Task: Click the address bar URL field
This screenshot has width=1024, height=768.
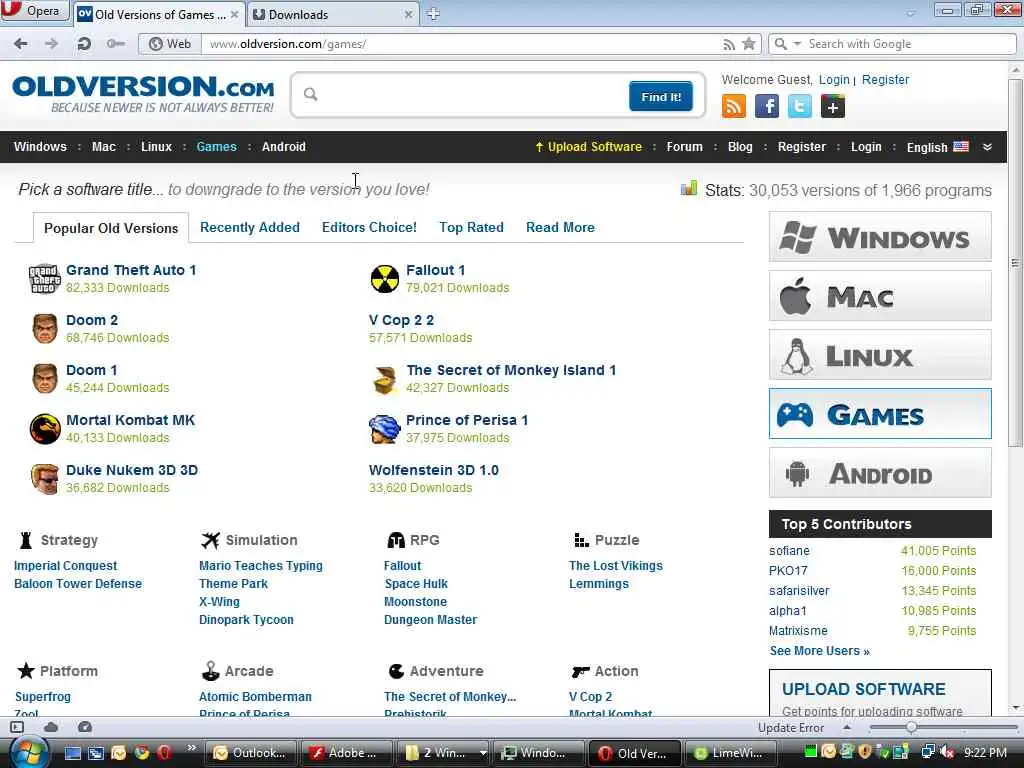Action: 460,44
